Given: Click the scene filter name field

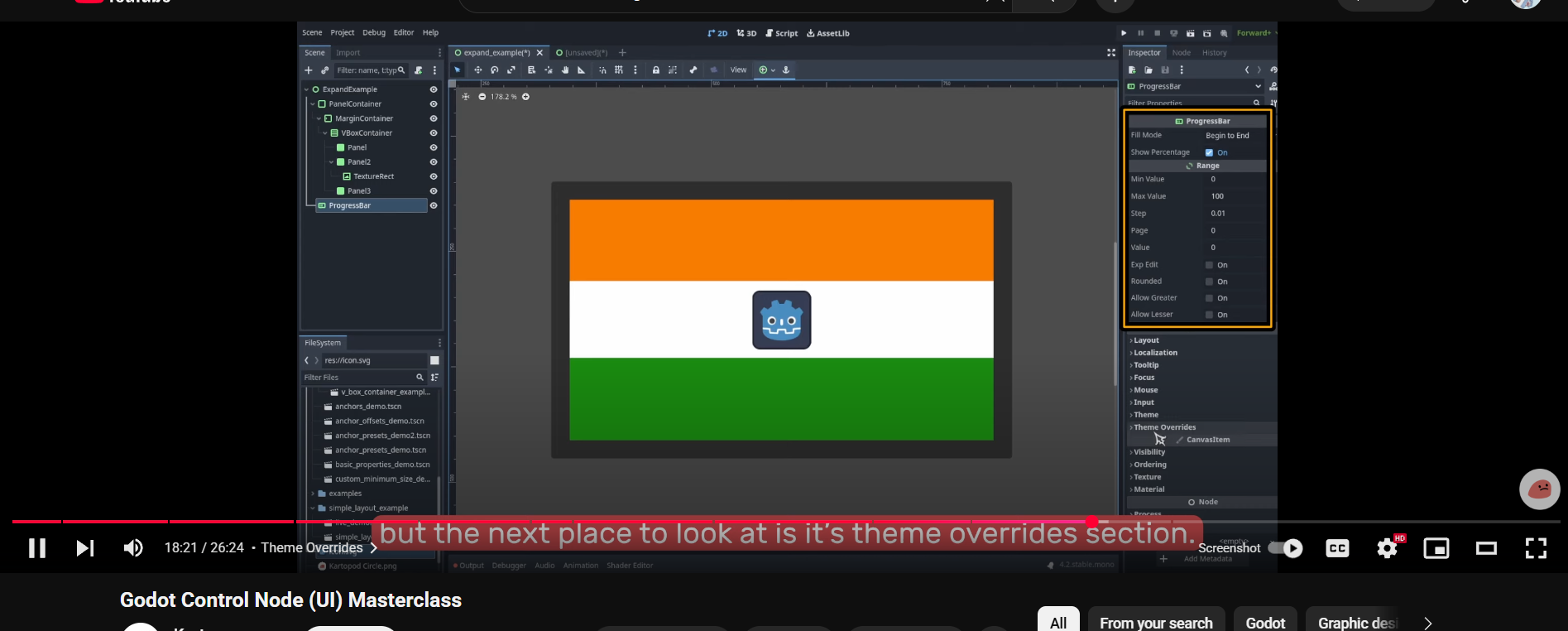Looking at the screenshot, I should 371,70.
